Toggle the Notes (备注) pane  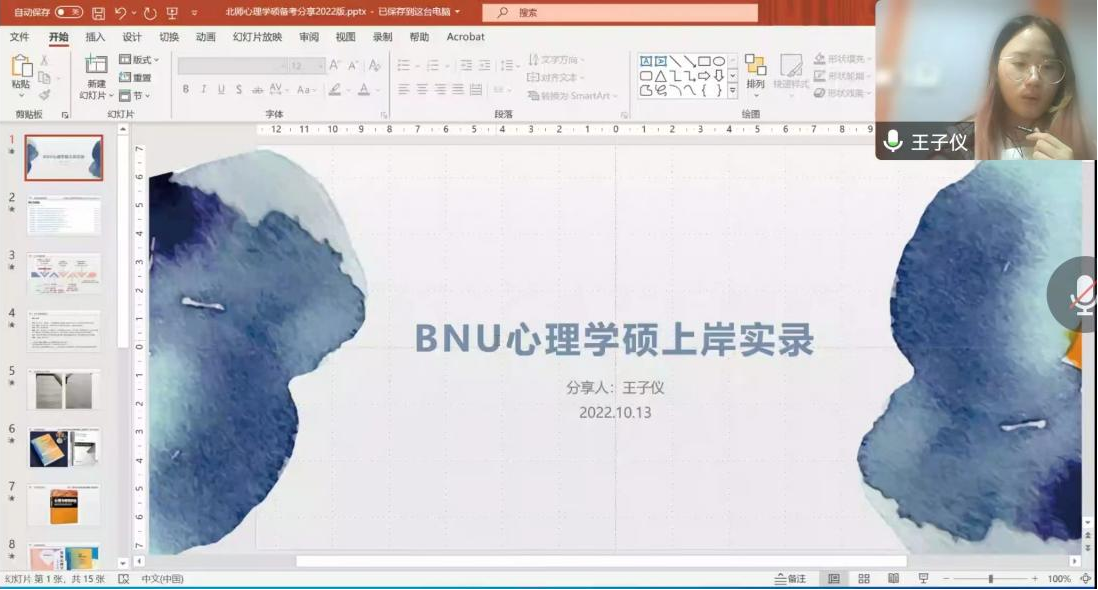coord(790,579)
